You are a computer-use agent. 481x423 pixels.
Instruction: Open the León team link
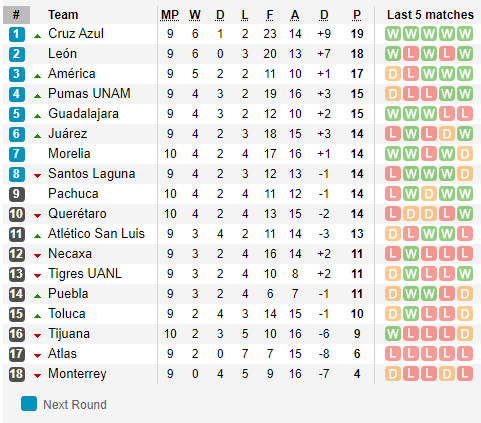[x=62, y=54]
